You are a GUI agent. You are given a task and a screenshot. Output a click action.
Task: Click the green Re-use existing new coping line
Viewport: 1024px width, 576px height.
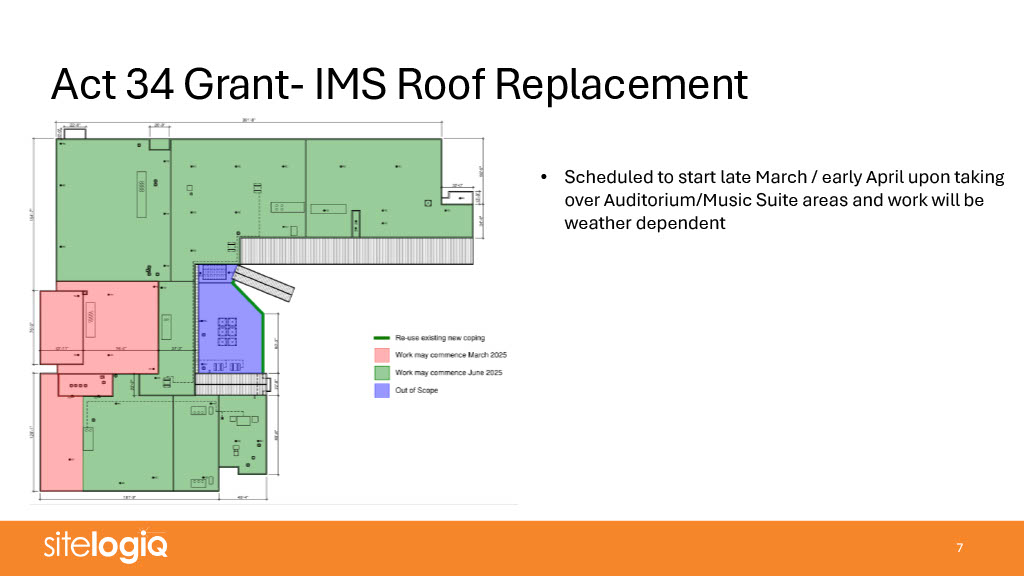click(382, 338)
